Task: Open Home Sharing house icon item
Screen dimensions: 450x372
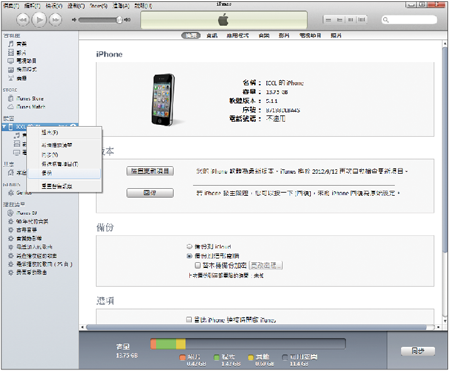Action: pos(17,173)
